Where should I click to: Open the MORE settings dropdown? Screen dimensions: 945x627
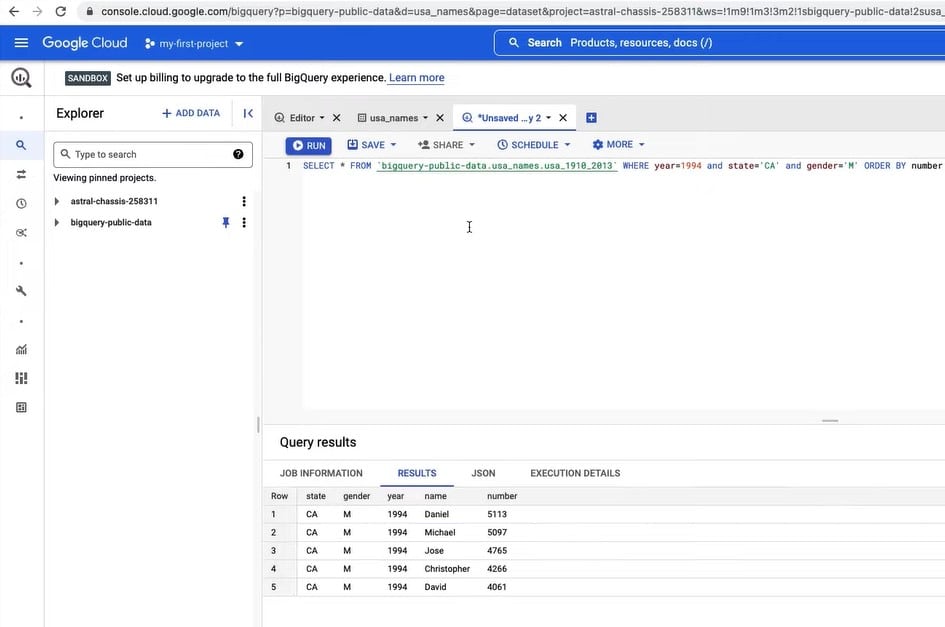(618, 145)
